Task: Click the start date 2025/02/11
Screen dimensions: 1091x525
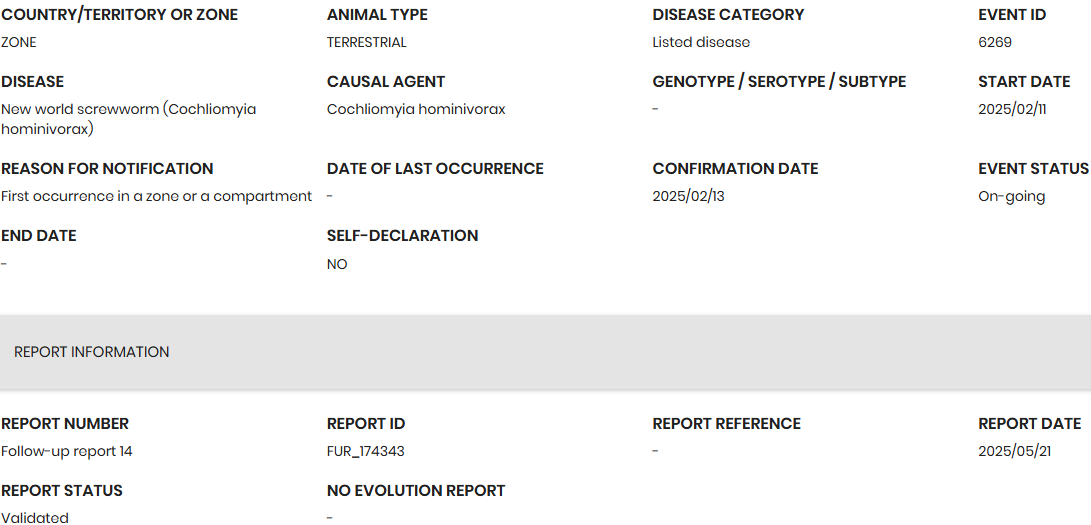Action: [x=1012, y=109]
